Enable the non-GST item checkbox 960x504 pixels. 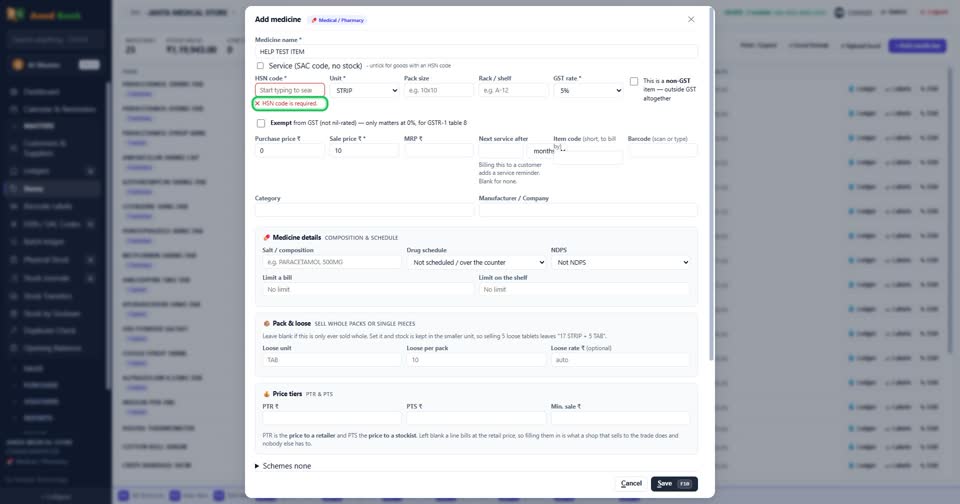(634, 81)
